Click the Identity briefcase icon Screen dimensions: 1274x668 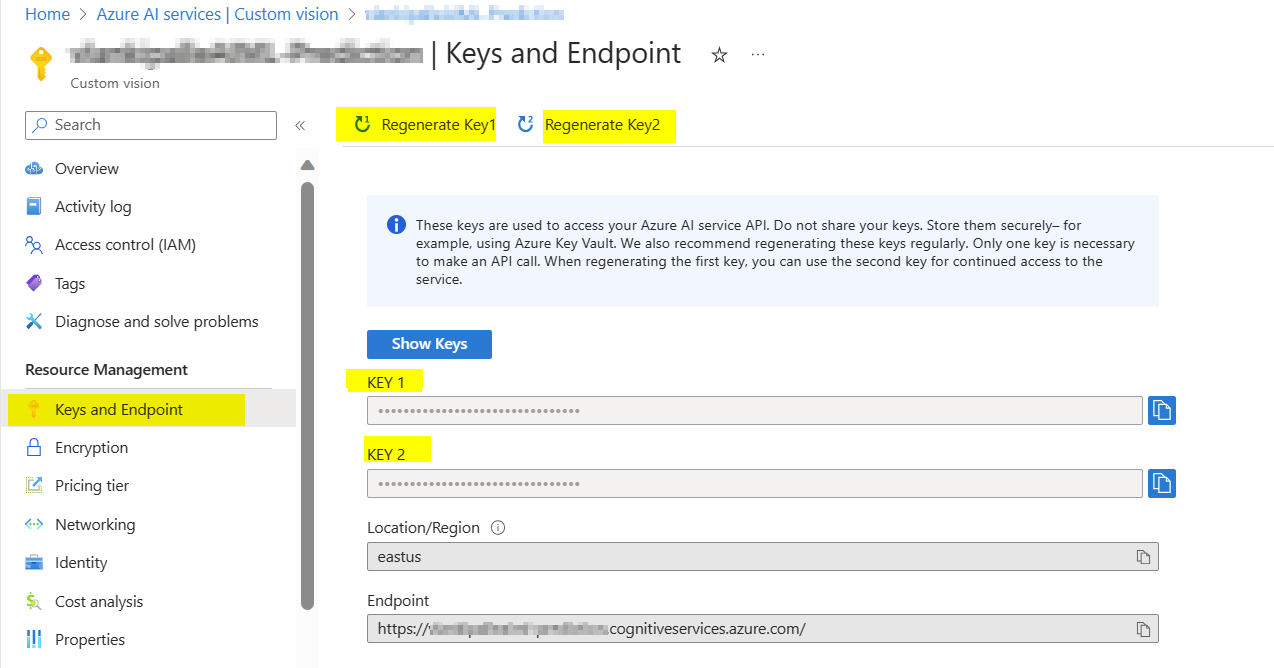click(x=34, y=563)
